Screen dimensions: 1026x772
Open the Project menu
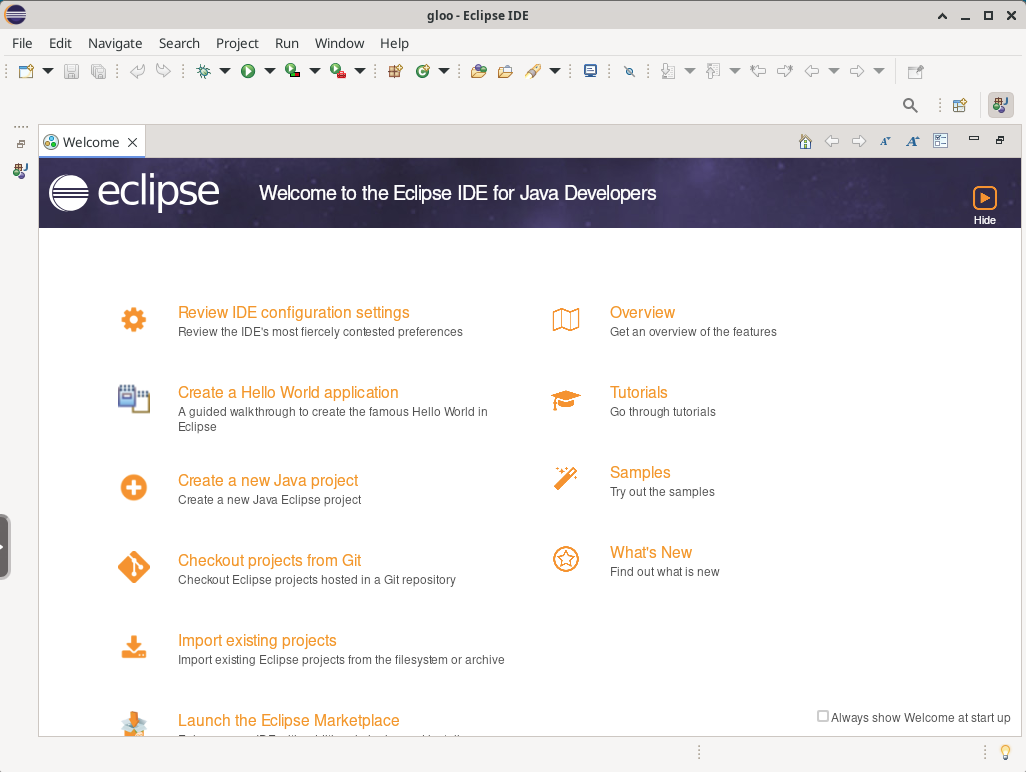237,43
